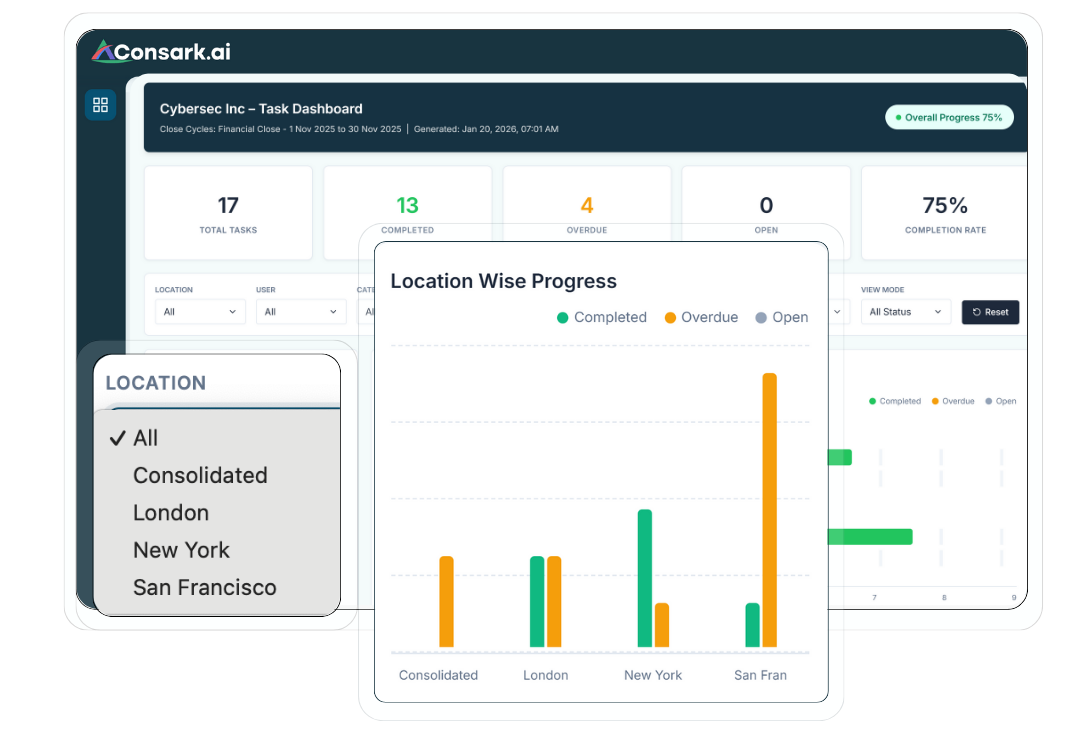This screenshot has height=756, width=1080.
Task: Click the green Completed dot in Location Wise Progress legend
Action: pos(563,318)
